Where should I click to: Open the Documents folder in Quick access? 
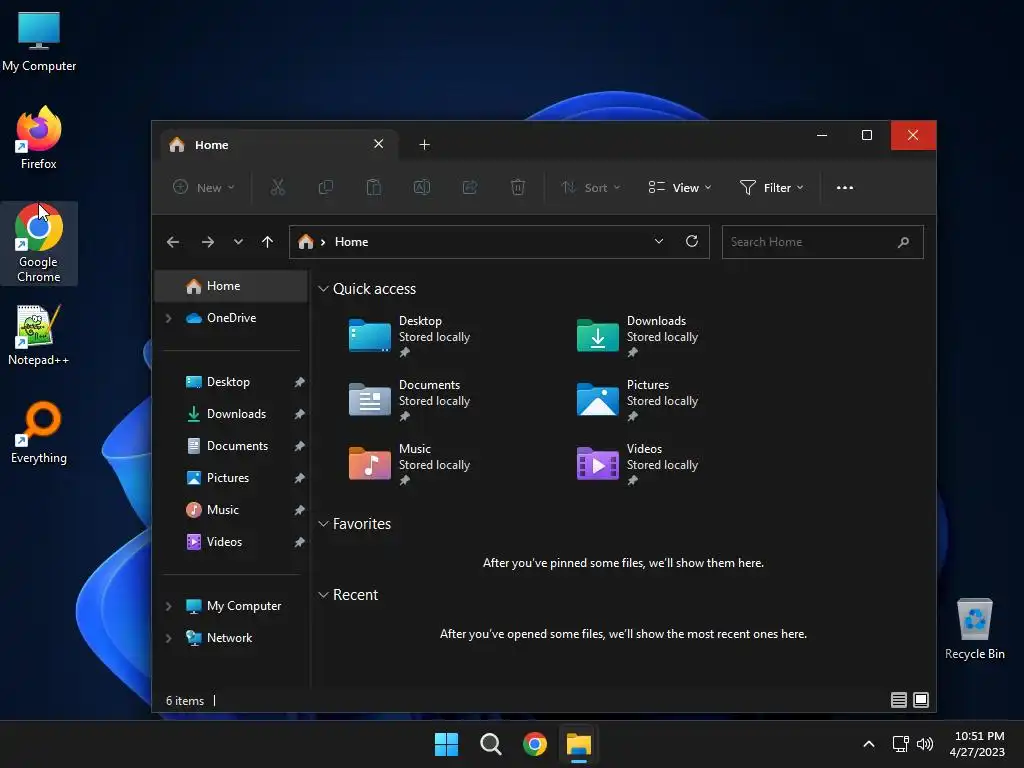point(409,400)
